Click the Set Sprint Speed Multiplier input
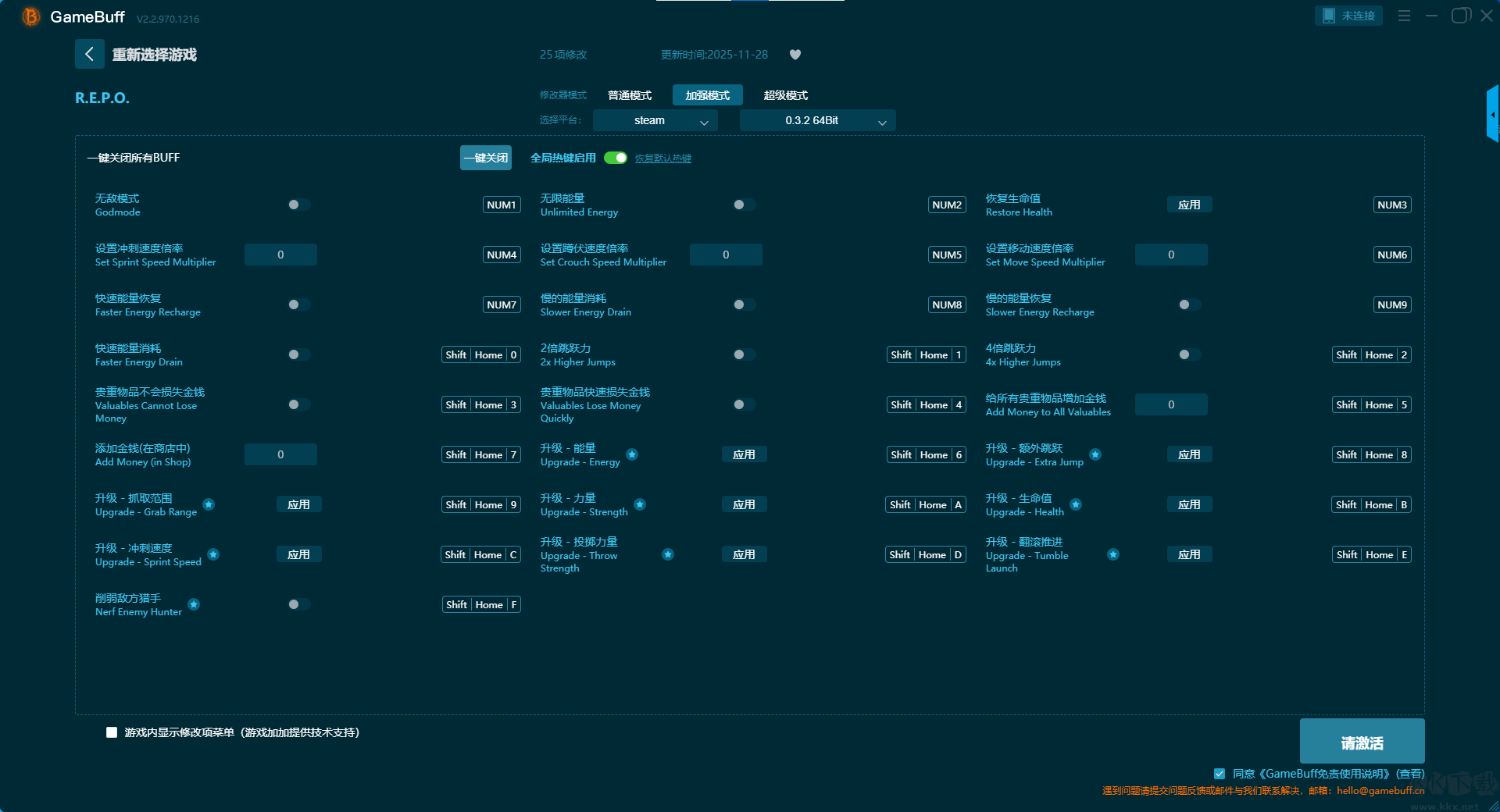1500x812 pixels. pyautogui.click(x=280, y=255)
